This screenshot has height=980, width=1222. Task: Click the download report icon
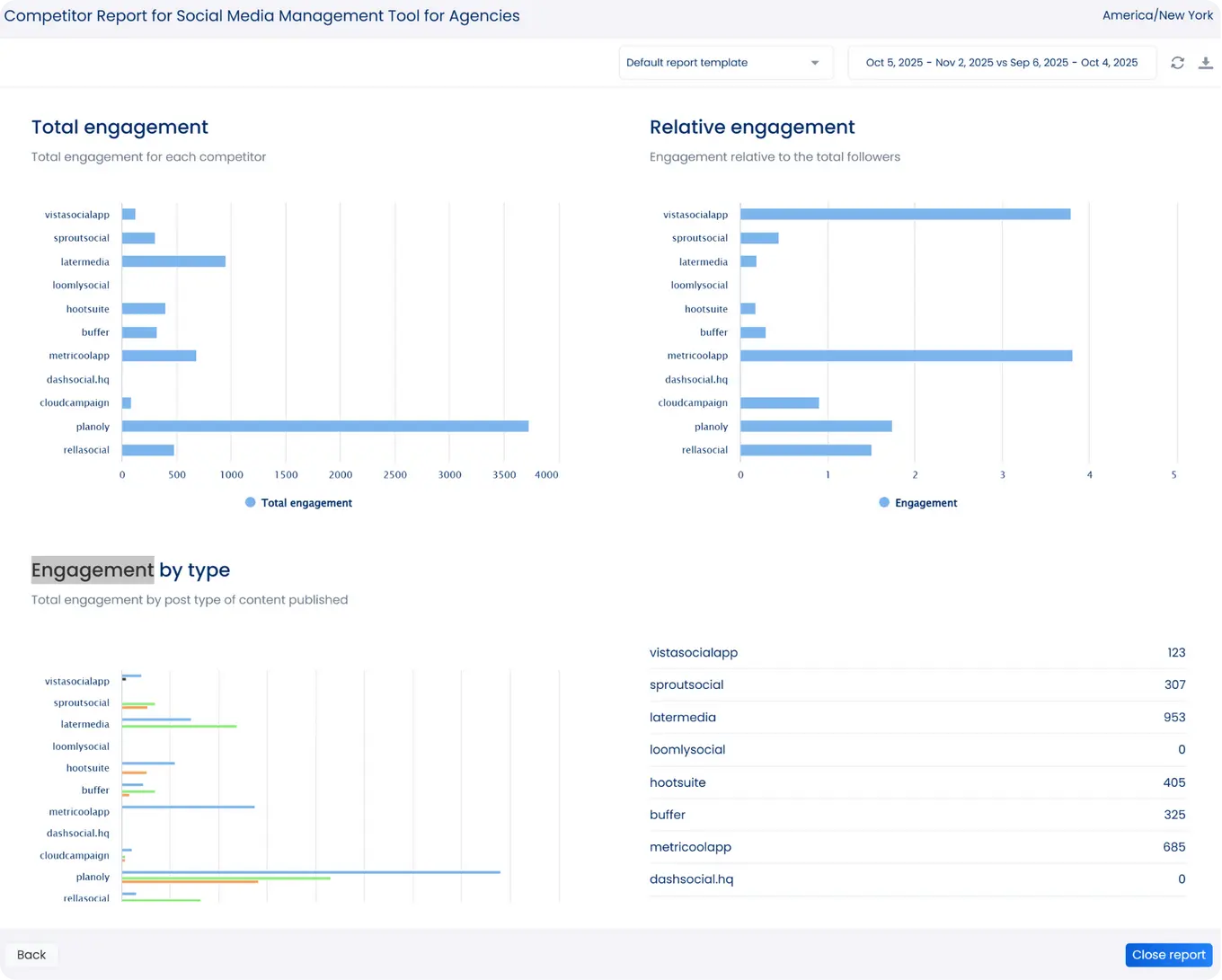coord(1206,63)
